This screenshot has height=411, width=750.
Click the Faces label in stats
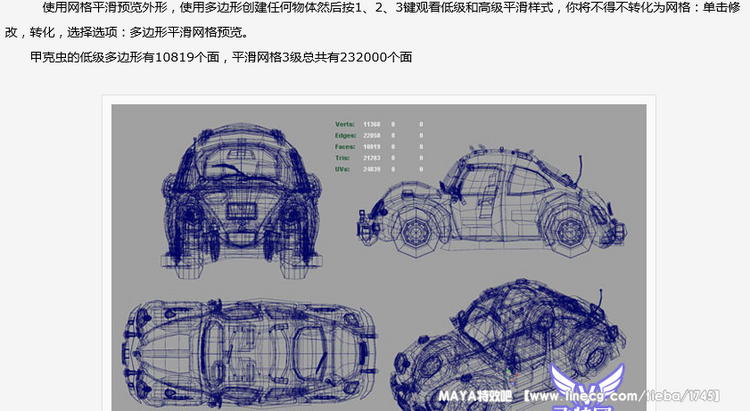345,147
